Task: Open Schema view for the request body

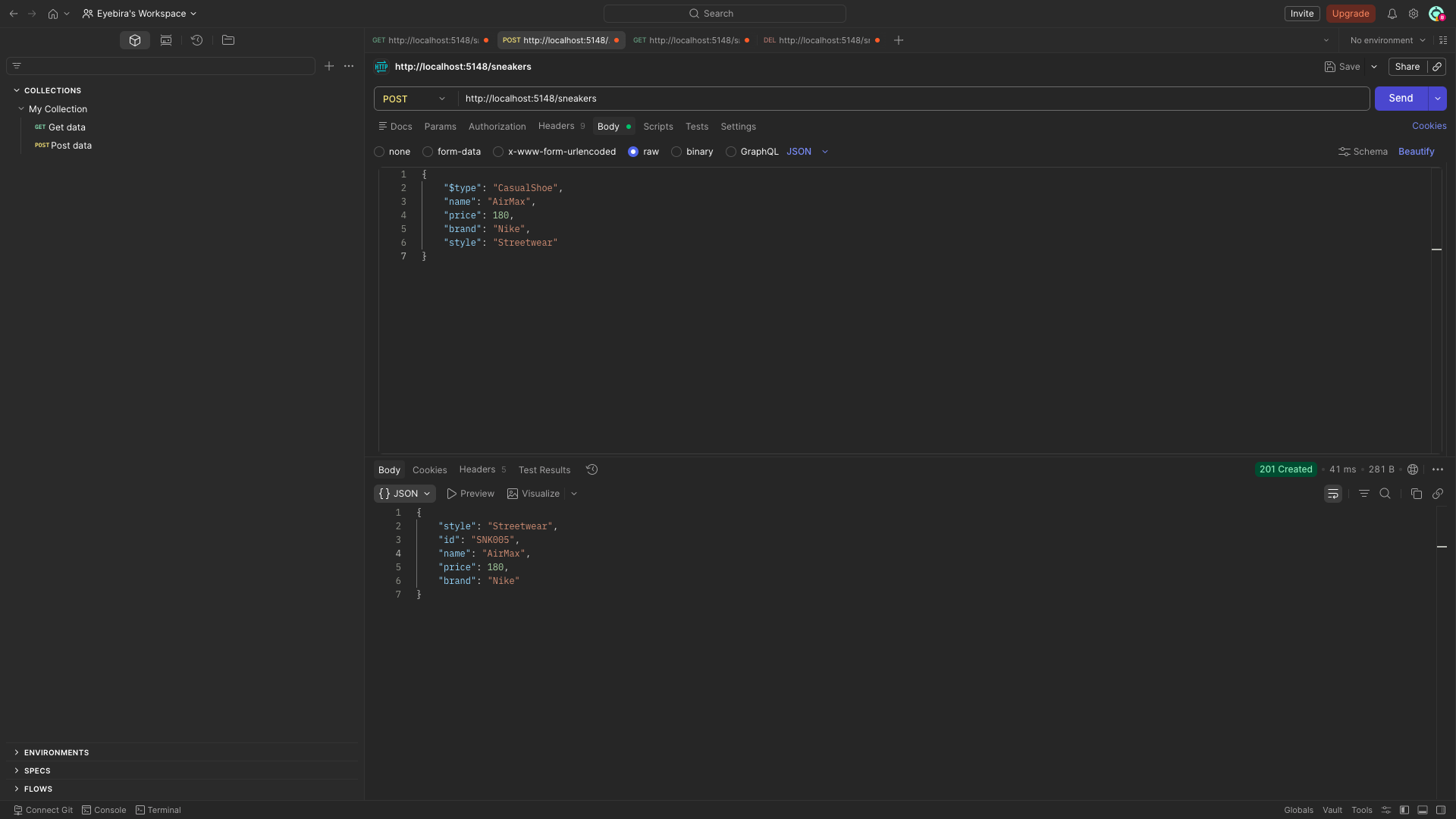Action: point(1363,152)
